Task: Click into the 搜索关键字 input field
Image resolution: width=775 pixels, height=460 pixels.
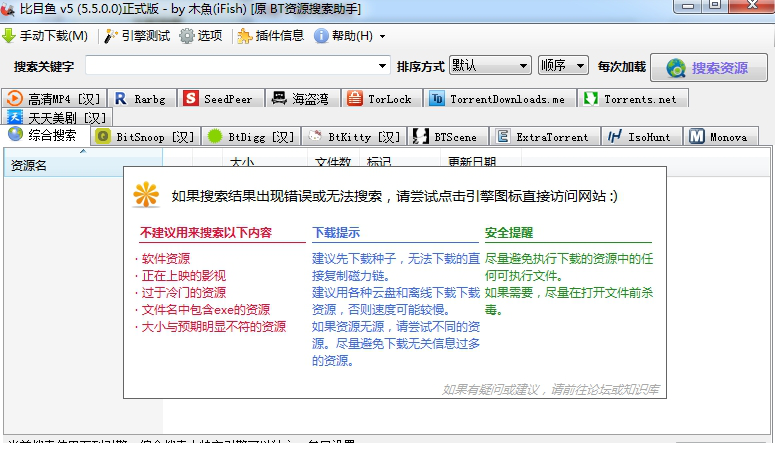Action: coord(231,66)
